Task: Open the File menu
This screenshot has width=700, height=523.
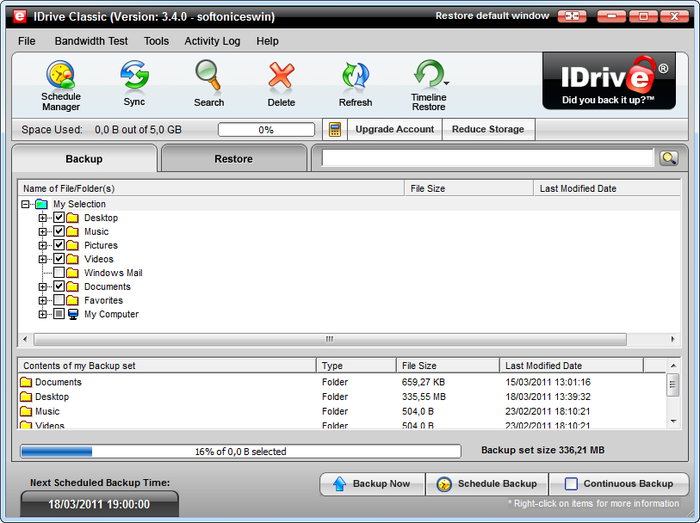Action: click(x=27, y=41)
